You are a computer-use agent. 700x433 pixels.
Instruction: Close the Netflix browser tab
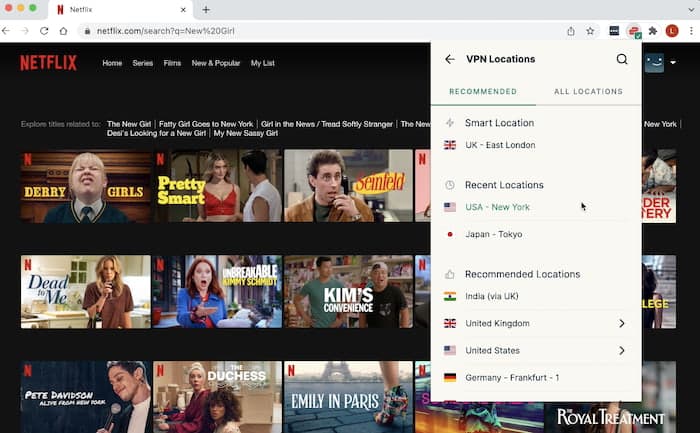pos(183,9)
